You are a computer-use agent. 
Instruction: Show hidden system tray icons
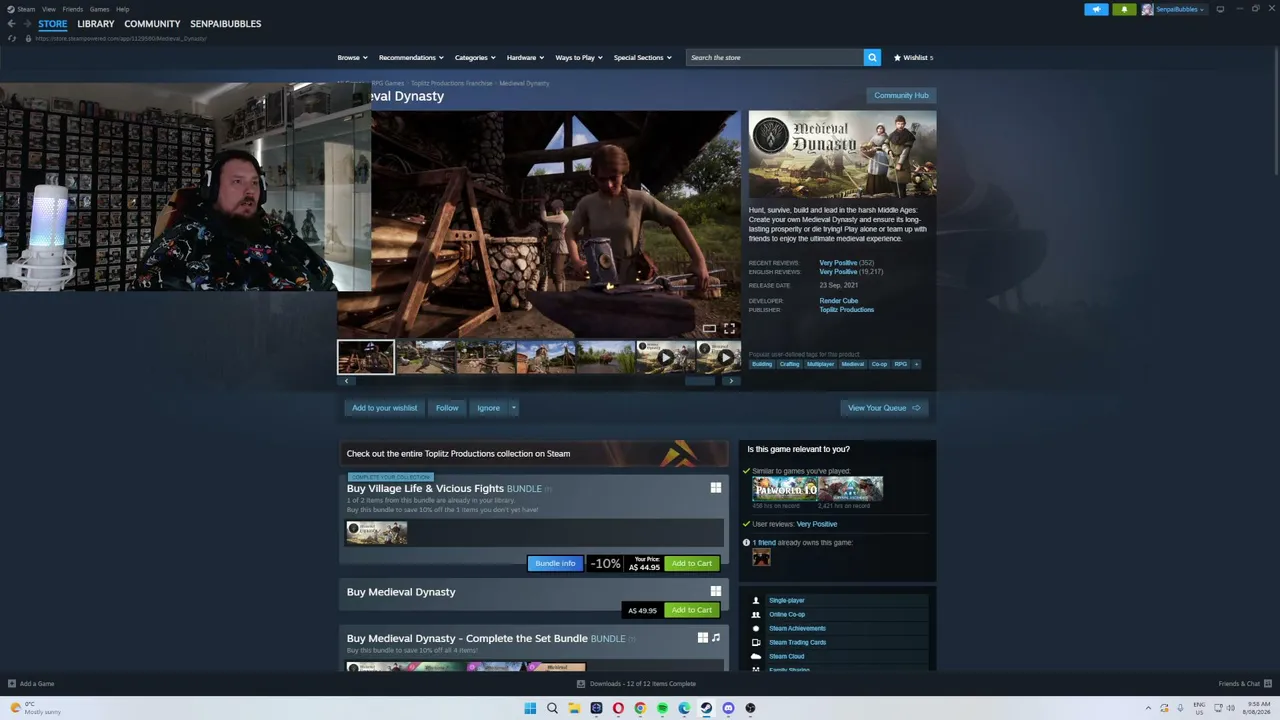point(1148,708)
